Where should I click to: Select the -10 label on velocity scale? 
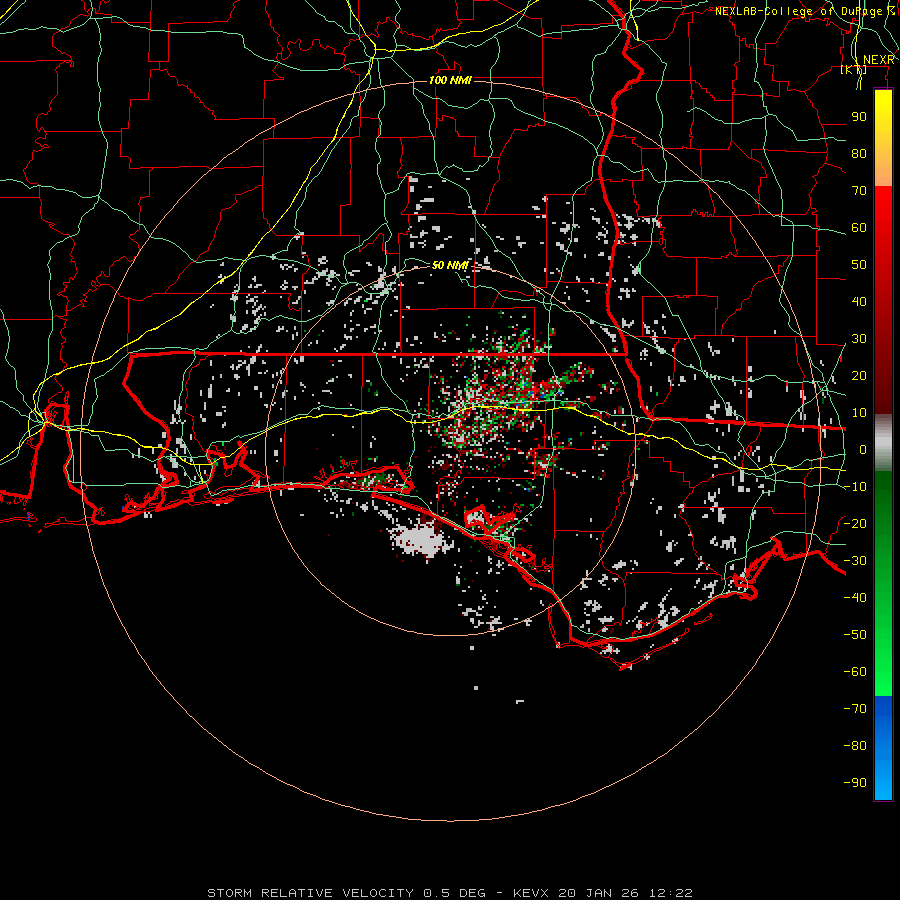coord(855,487)
